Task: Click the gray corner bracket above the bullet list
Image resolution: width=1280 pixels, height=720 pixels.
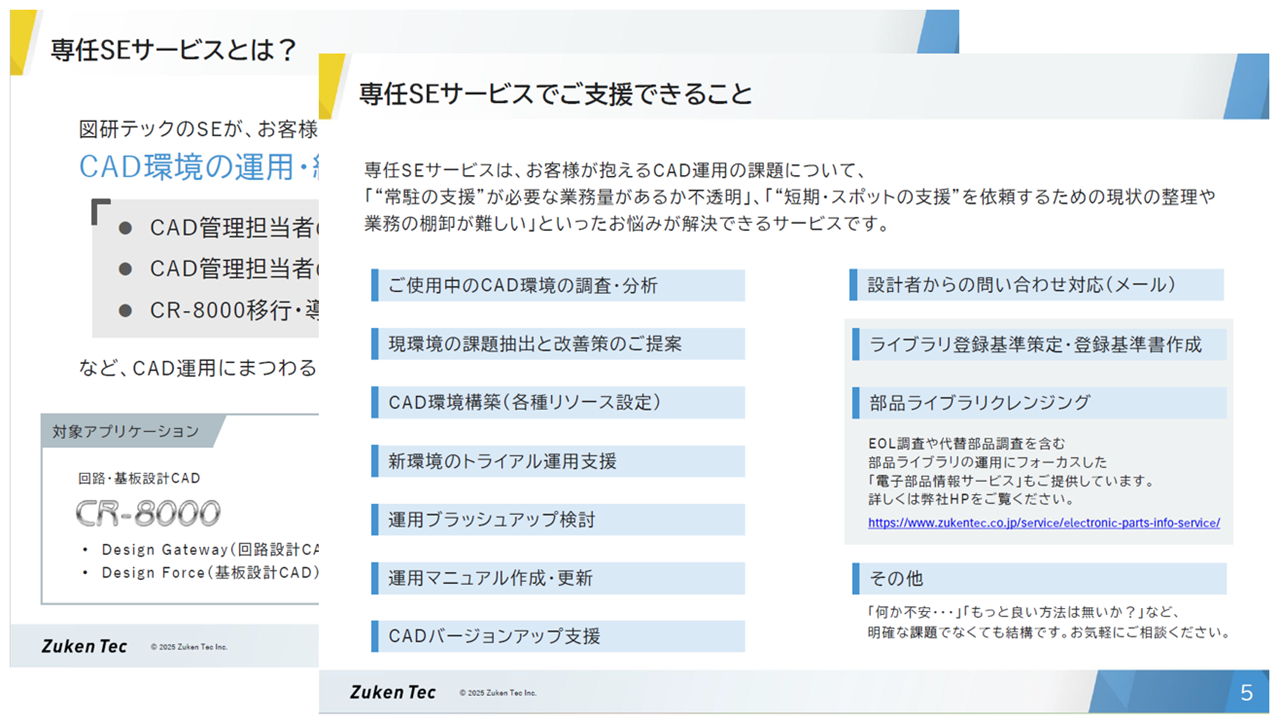Action: [100, 211]
